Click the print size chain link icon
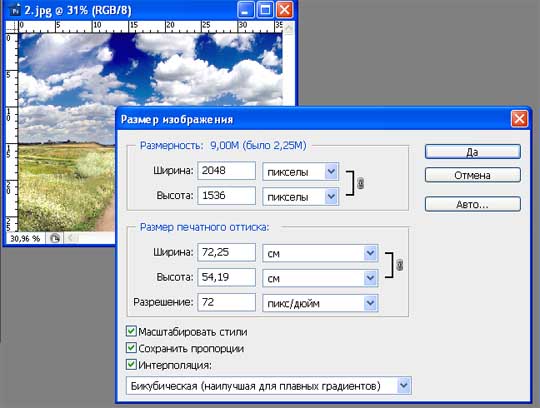Image resolution: width=540 pixels, height=408 pixels. coord(399,265)
